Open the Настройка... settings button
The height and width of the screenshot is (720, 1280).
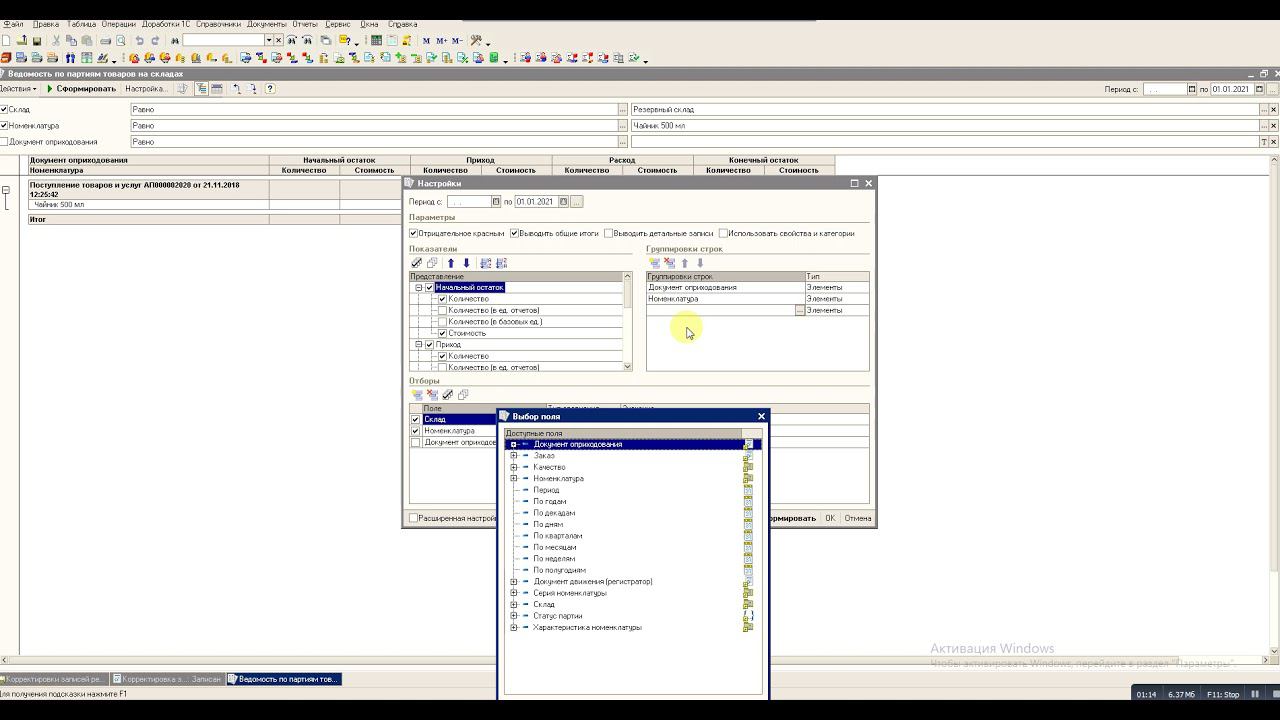146,89
